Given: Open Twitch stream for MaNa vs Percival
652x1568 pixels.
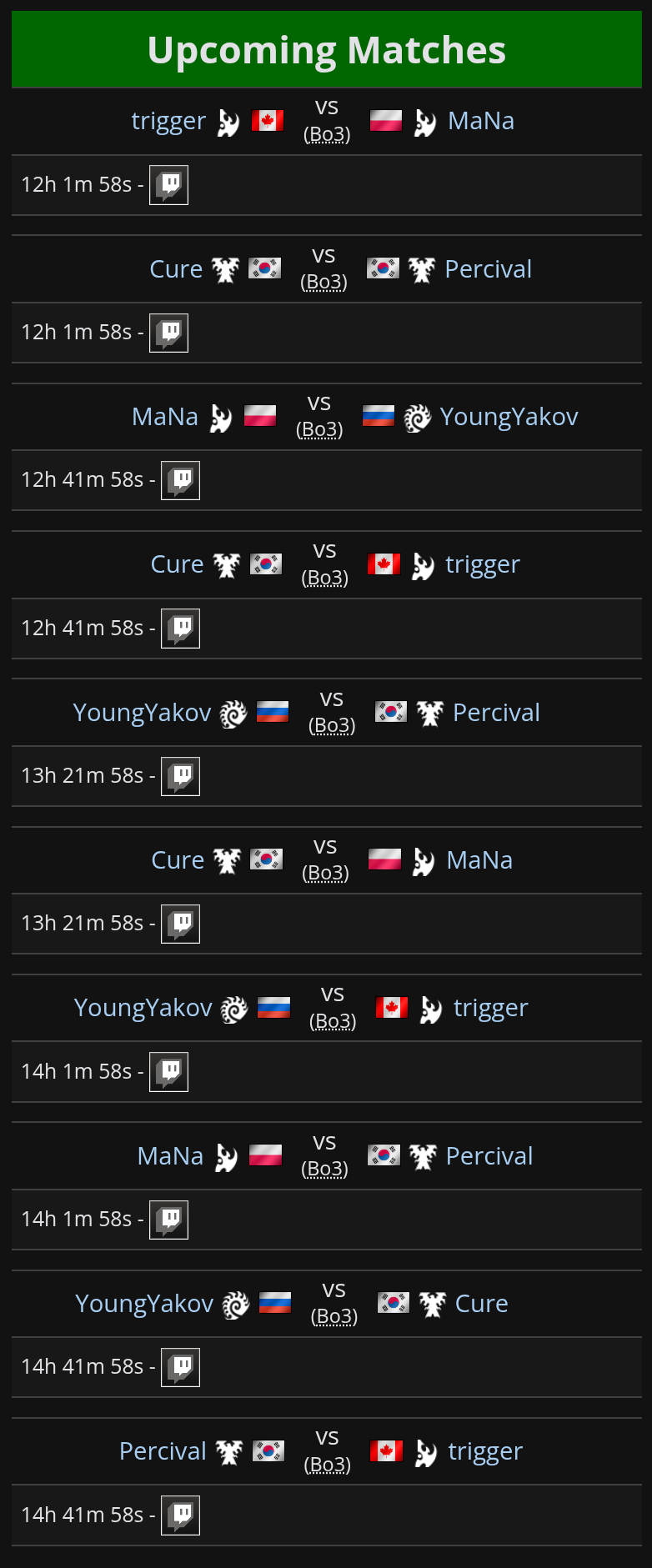Looking at the screenshot, I should coord(168,1220).
